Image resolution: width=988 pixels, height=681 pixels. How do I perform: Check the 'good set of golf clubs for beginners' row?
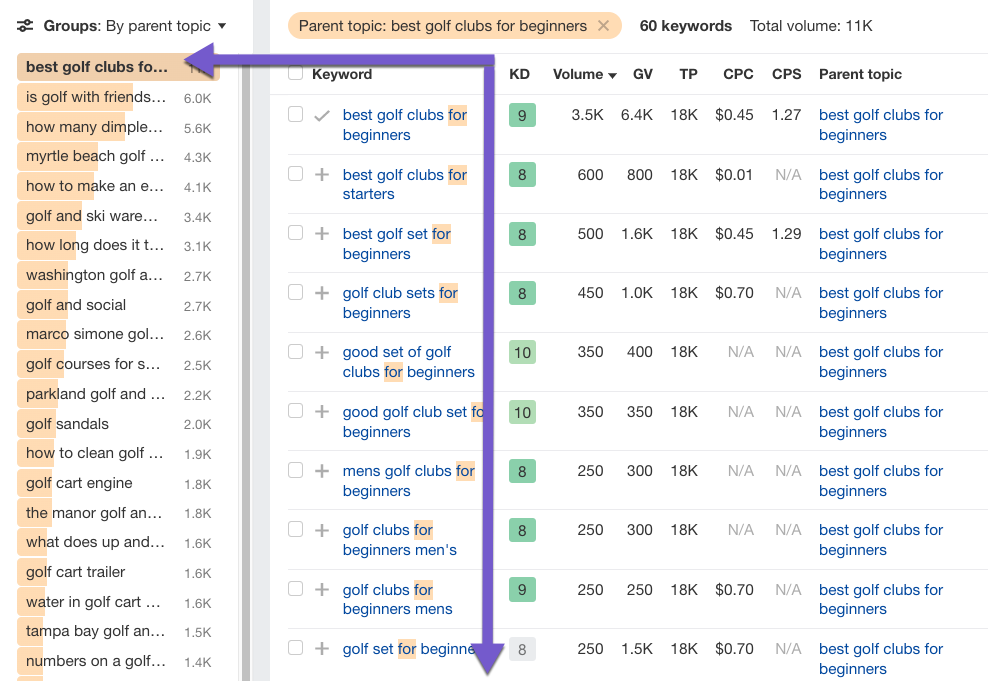(x=296, y=352)
